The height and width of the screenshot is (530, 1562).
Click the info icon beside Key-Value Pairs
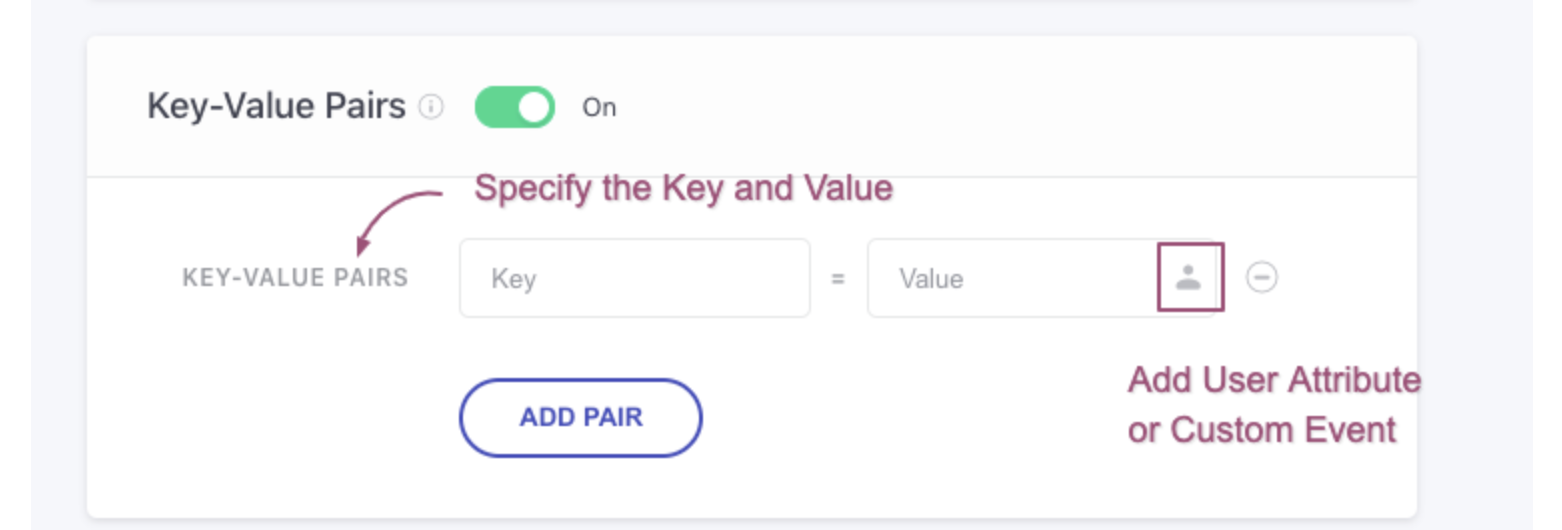tap(431, 107)
